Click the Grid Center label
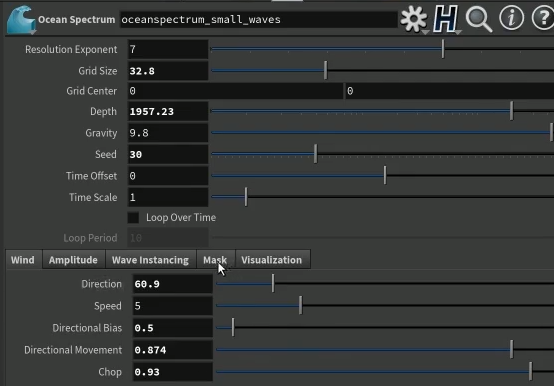 click(92, 91)
